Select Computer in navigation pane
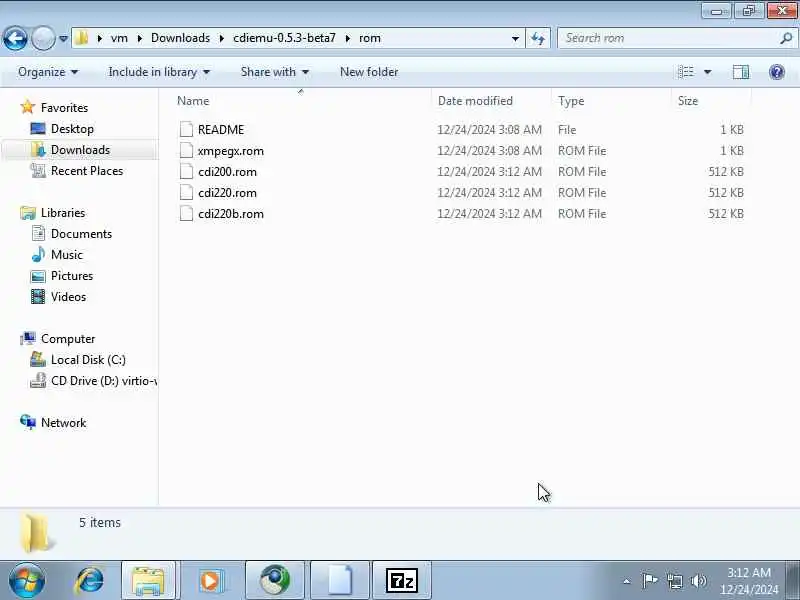800x600 pixels. click(x=67, y=338)
